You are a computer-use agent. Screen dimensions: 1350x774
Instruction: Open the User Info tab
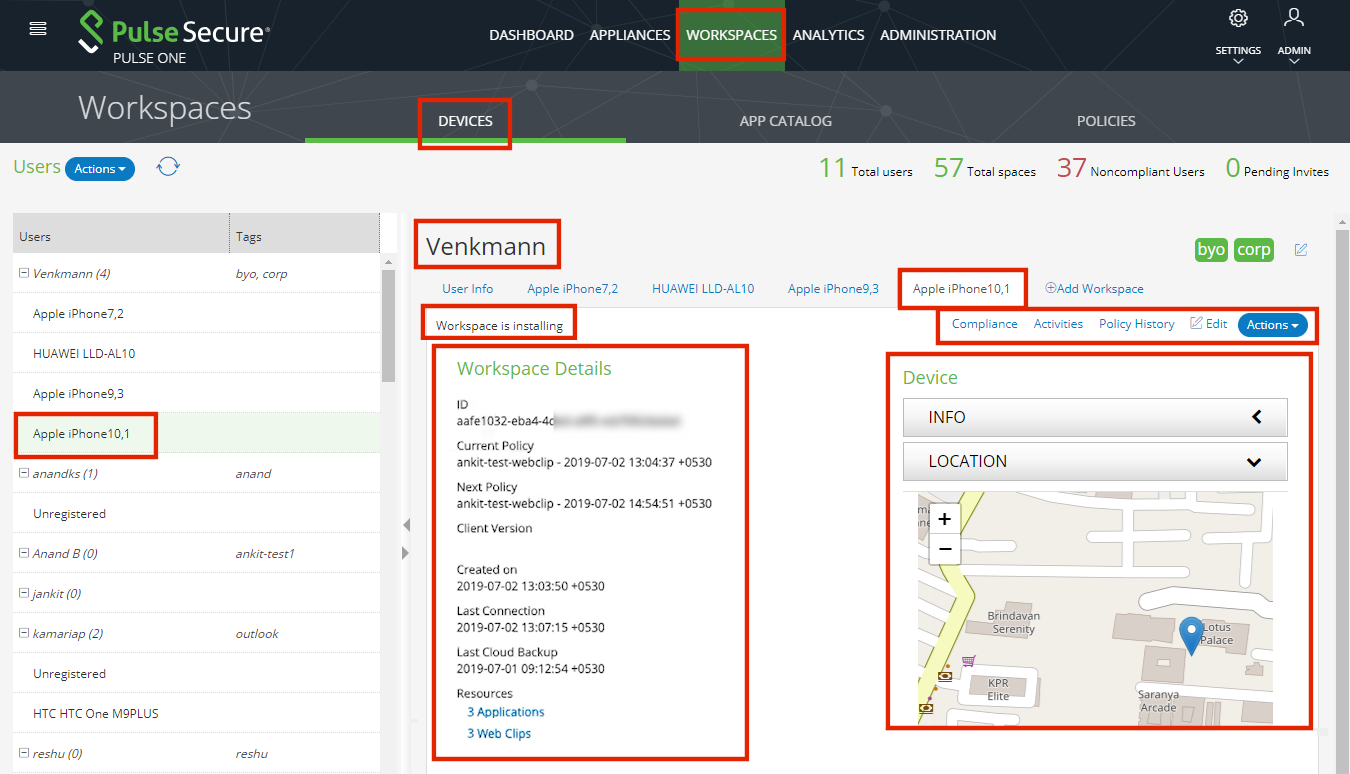(468, 289)
